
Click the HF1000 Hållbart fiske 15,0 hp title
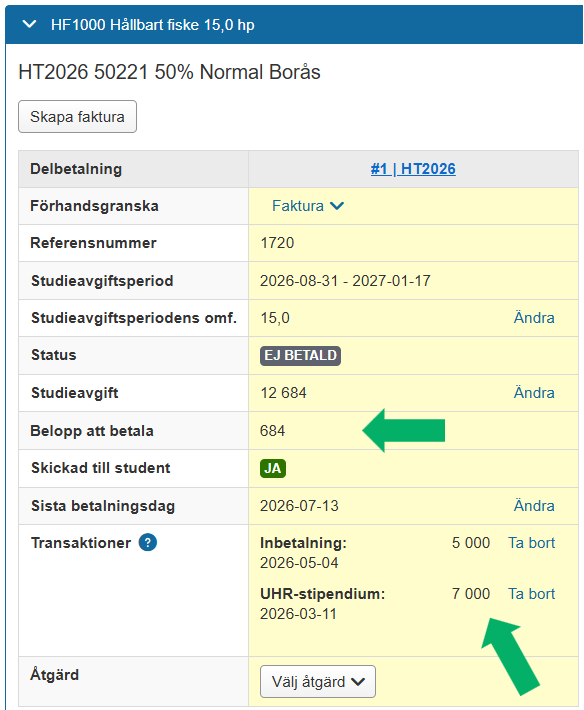(x=153, y=24)
